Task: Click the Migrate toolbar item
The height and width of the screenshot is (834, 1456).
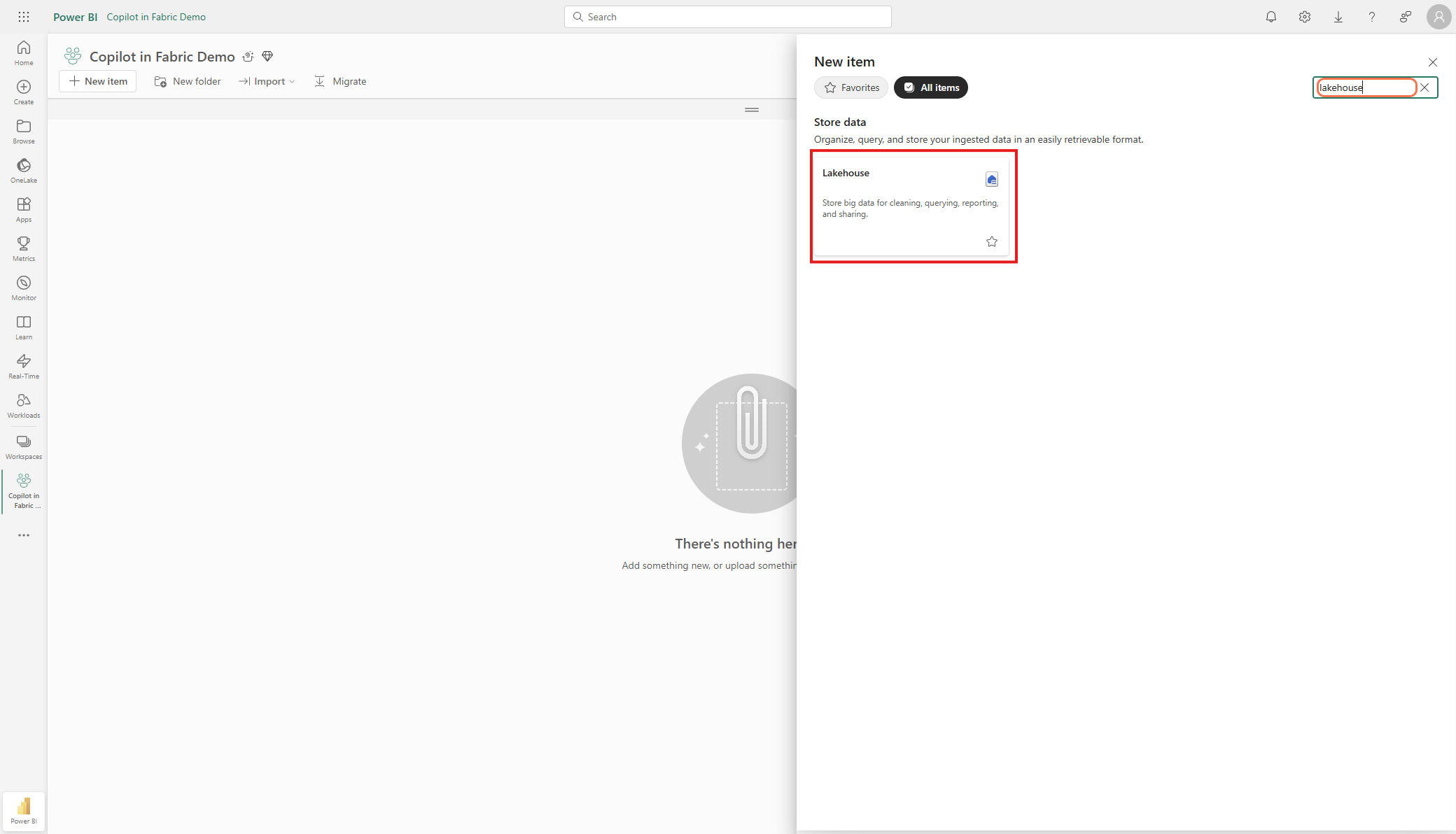Action: pos(340,81)
